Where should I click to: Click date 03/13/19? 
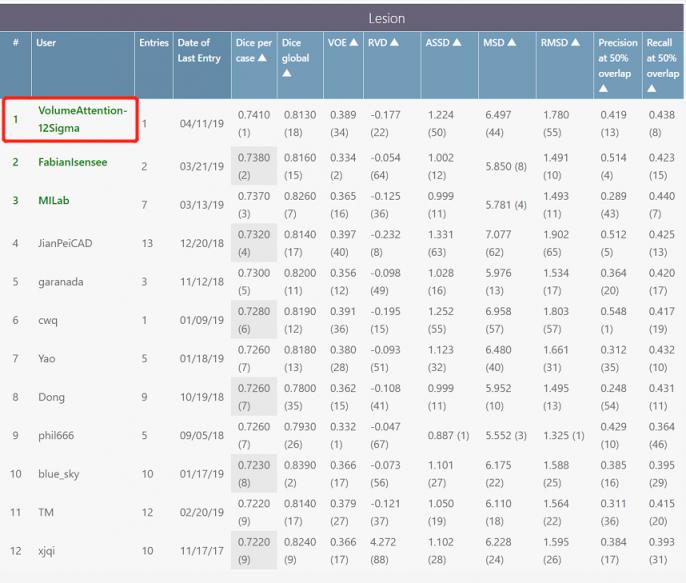(x=202, y=205)
